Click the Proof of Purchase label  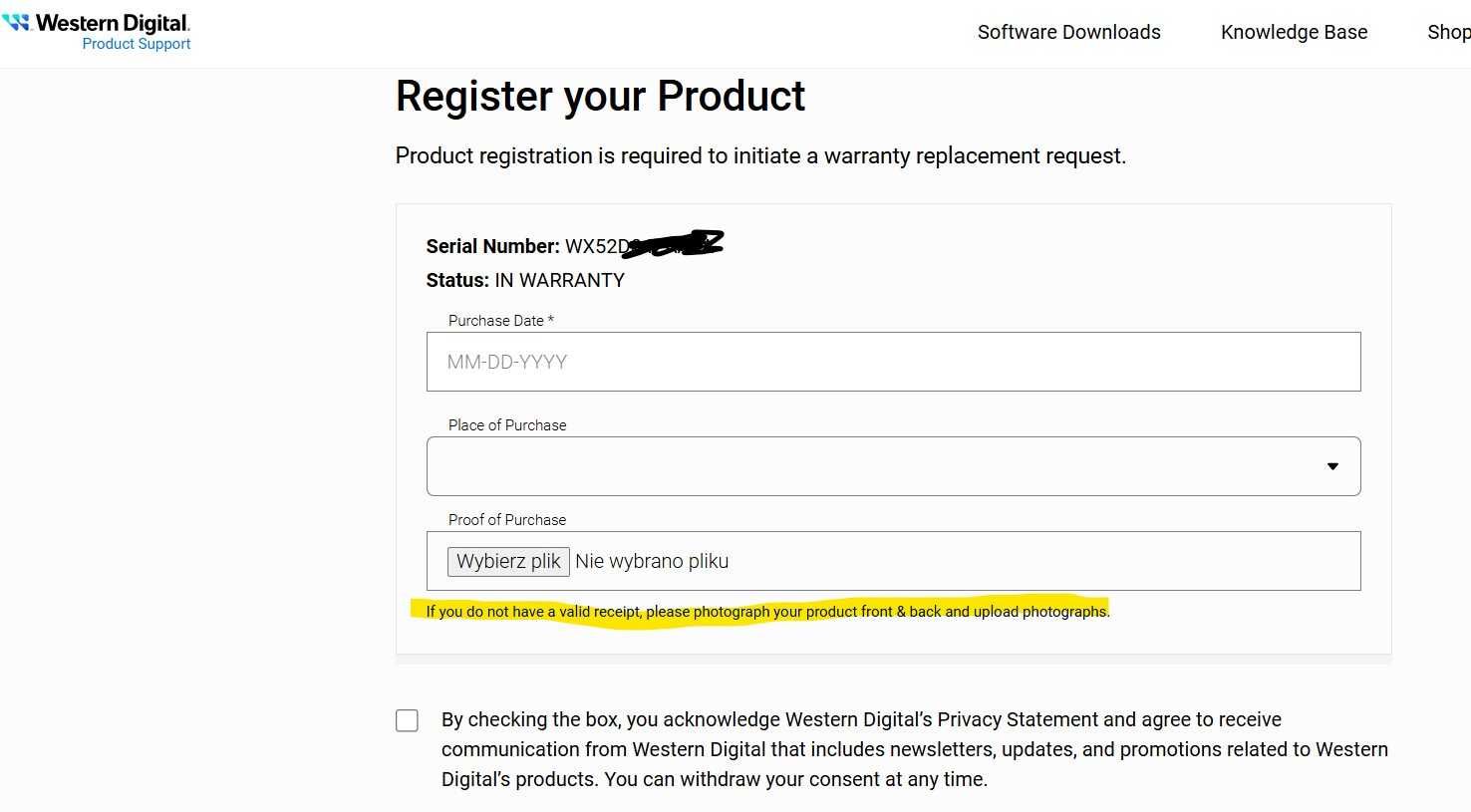(507, 520)
